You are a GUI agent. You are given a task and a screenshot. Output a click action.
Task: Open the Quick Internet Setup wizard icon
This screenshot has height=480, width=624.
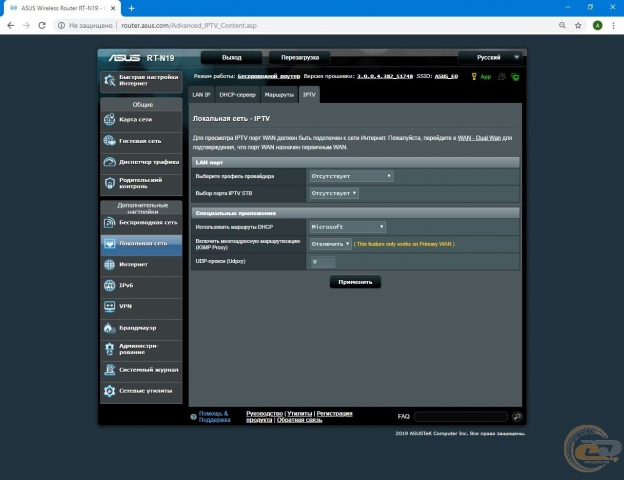pyautogui.click(x=109, y=80)
